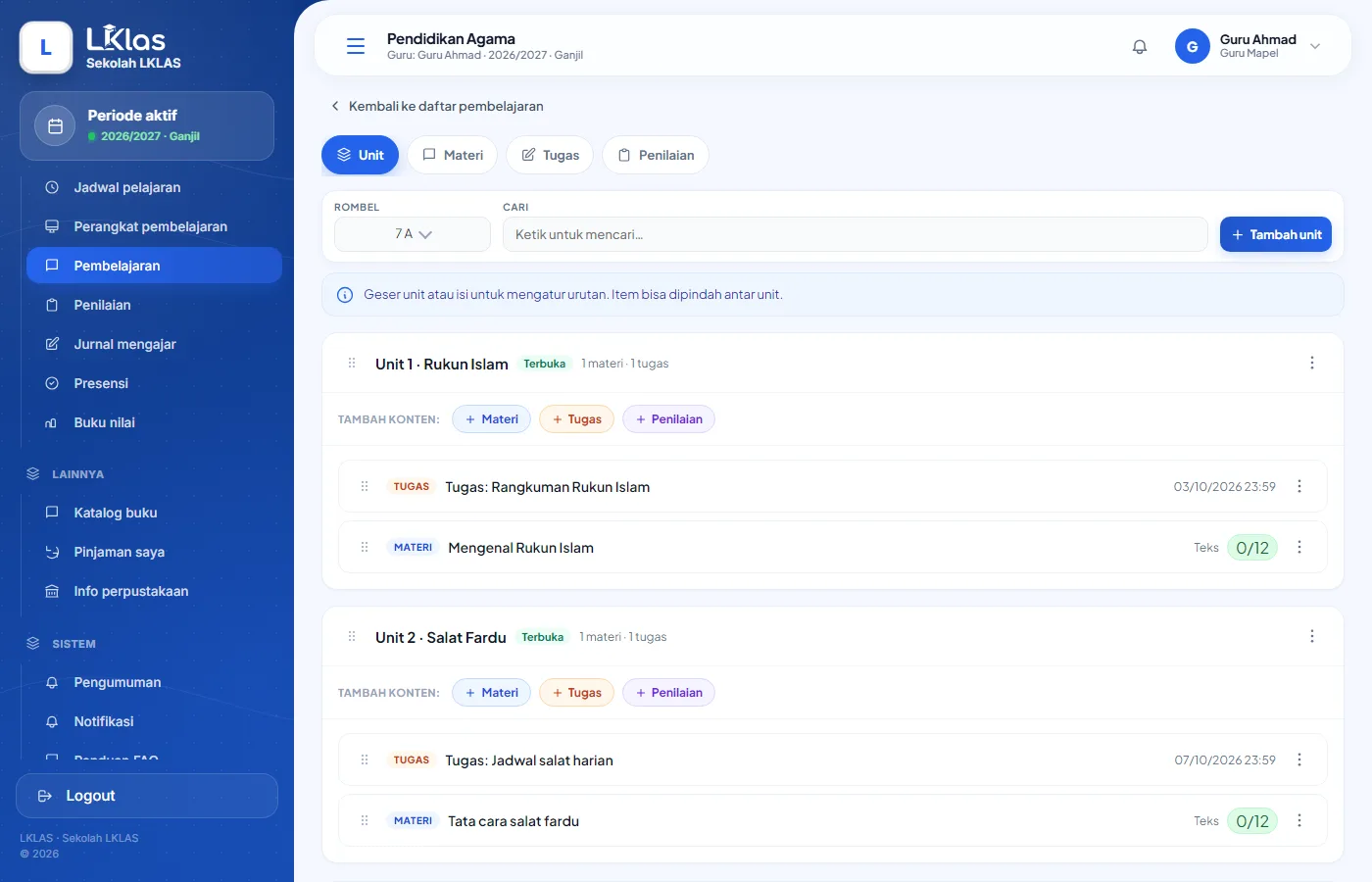Switch to the Unit tab
This screenshot has height=882, width=1372.
360,155
